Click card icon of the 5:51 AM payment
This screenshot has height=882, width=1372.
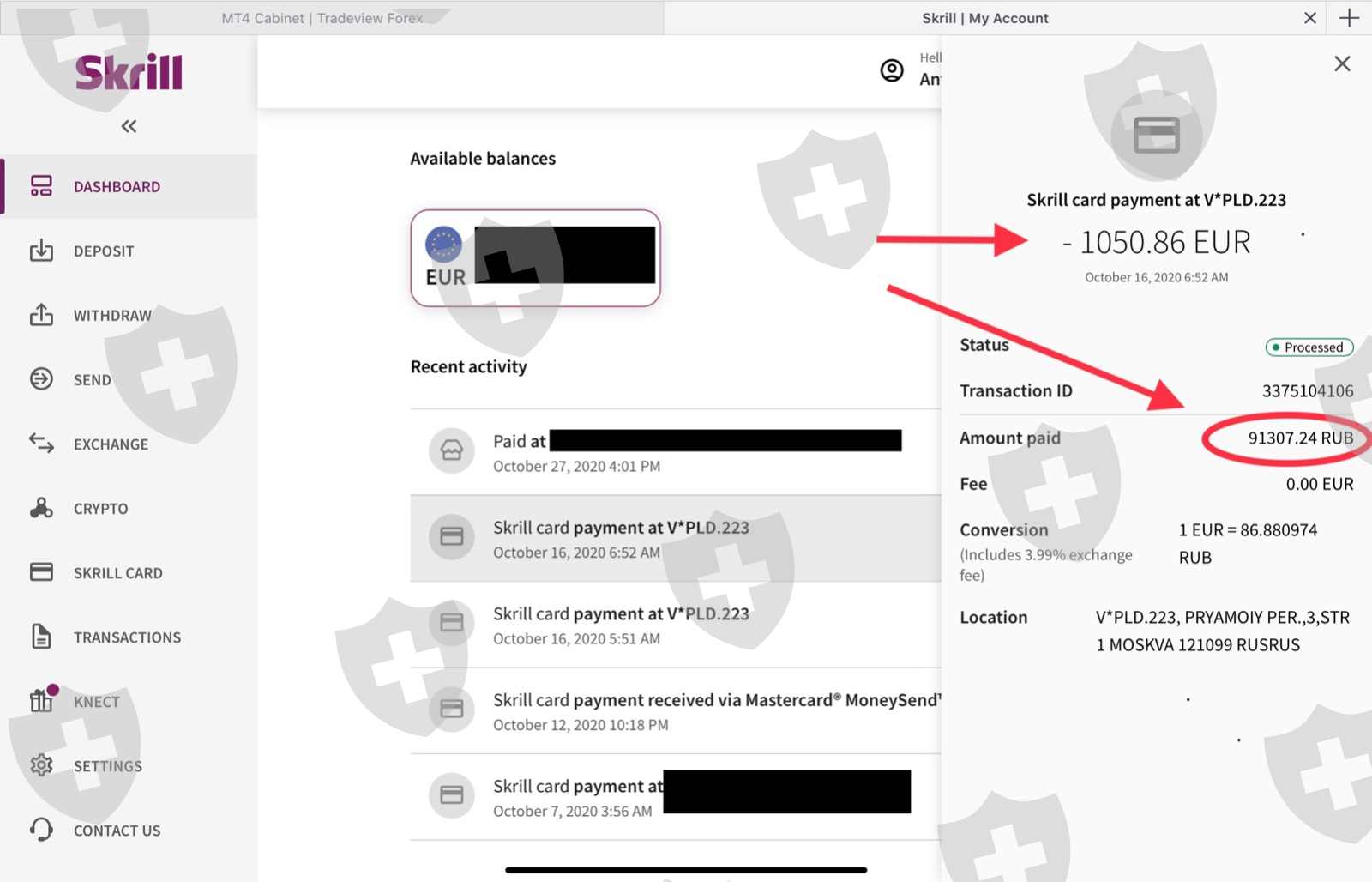click(x=452, y=622)
